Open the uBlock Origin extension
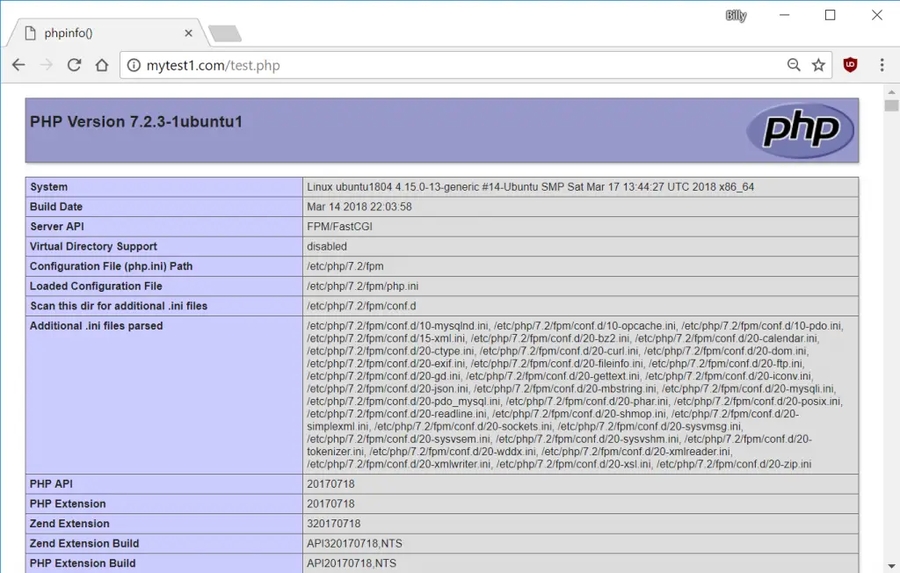The height and width of the screenshot is (573, 900). (x=850, y=65)
